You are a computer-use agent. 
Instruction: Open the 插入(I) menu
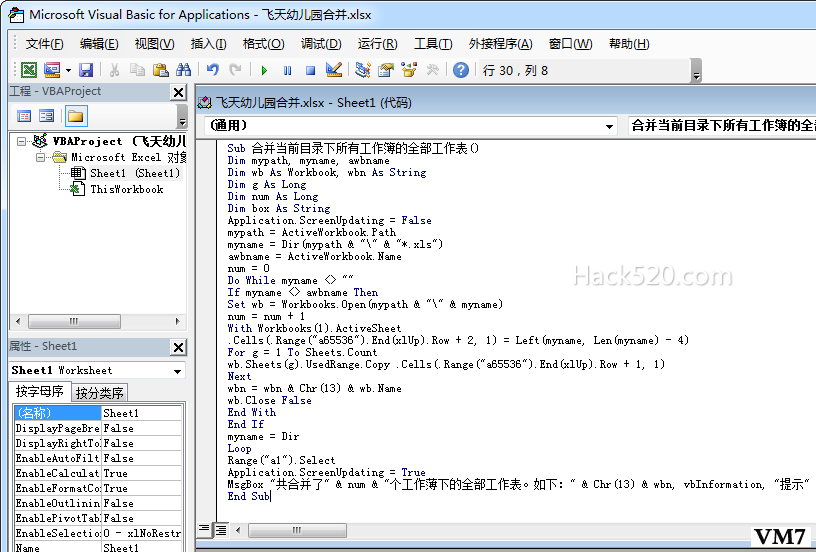(208, 44)
